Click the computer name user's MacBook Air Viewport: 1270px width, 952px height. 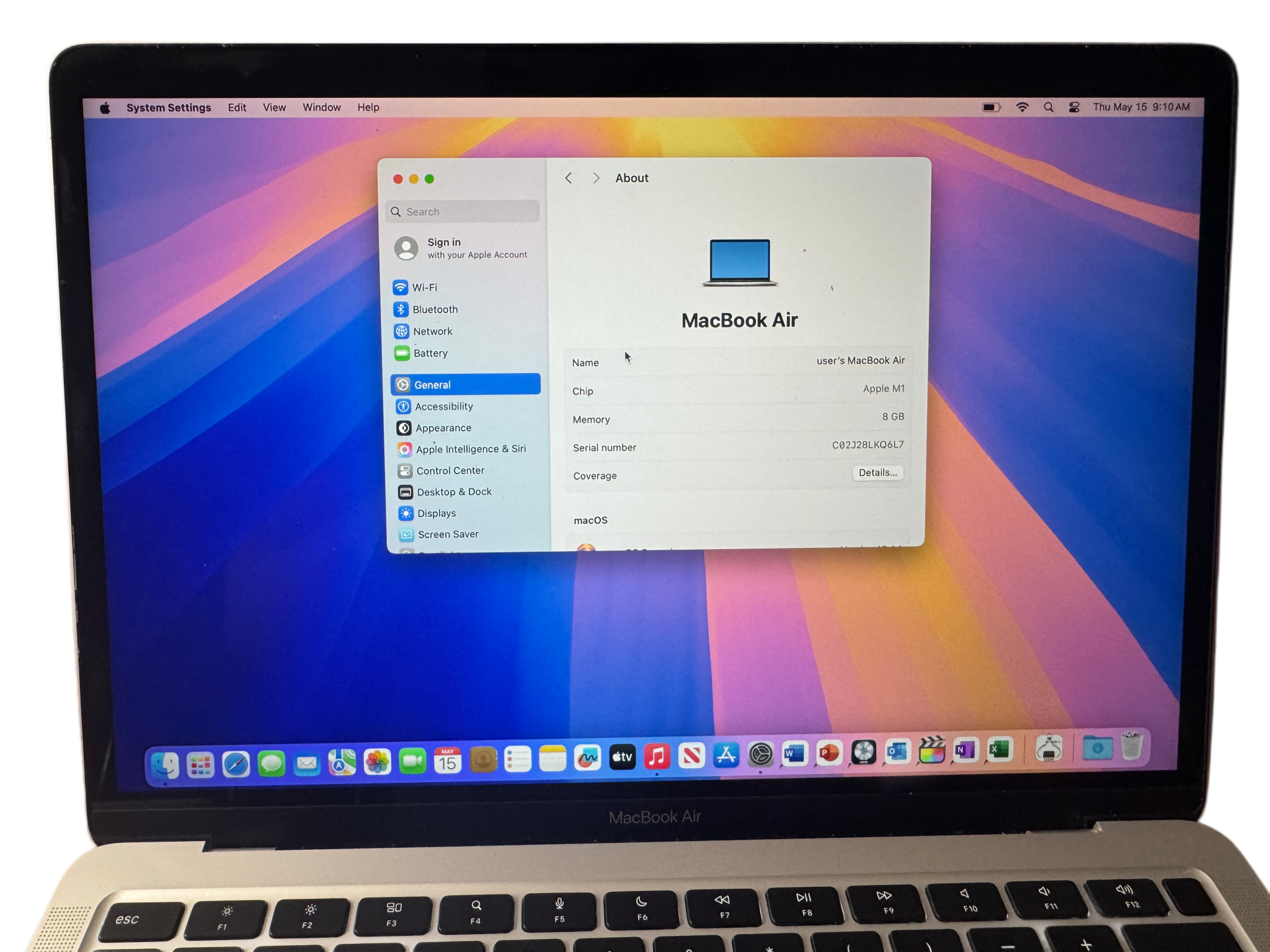[x=860, y=360]
